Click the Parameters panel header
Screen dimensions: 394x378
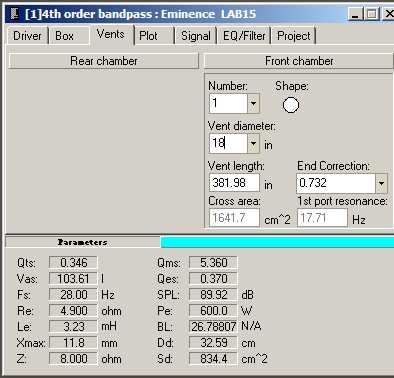[x=83, y=242]
